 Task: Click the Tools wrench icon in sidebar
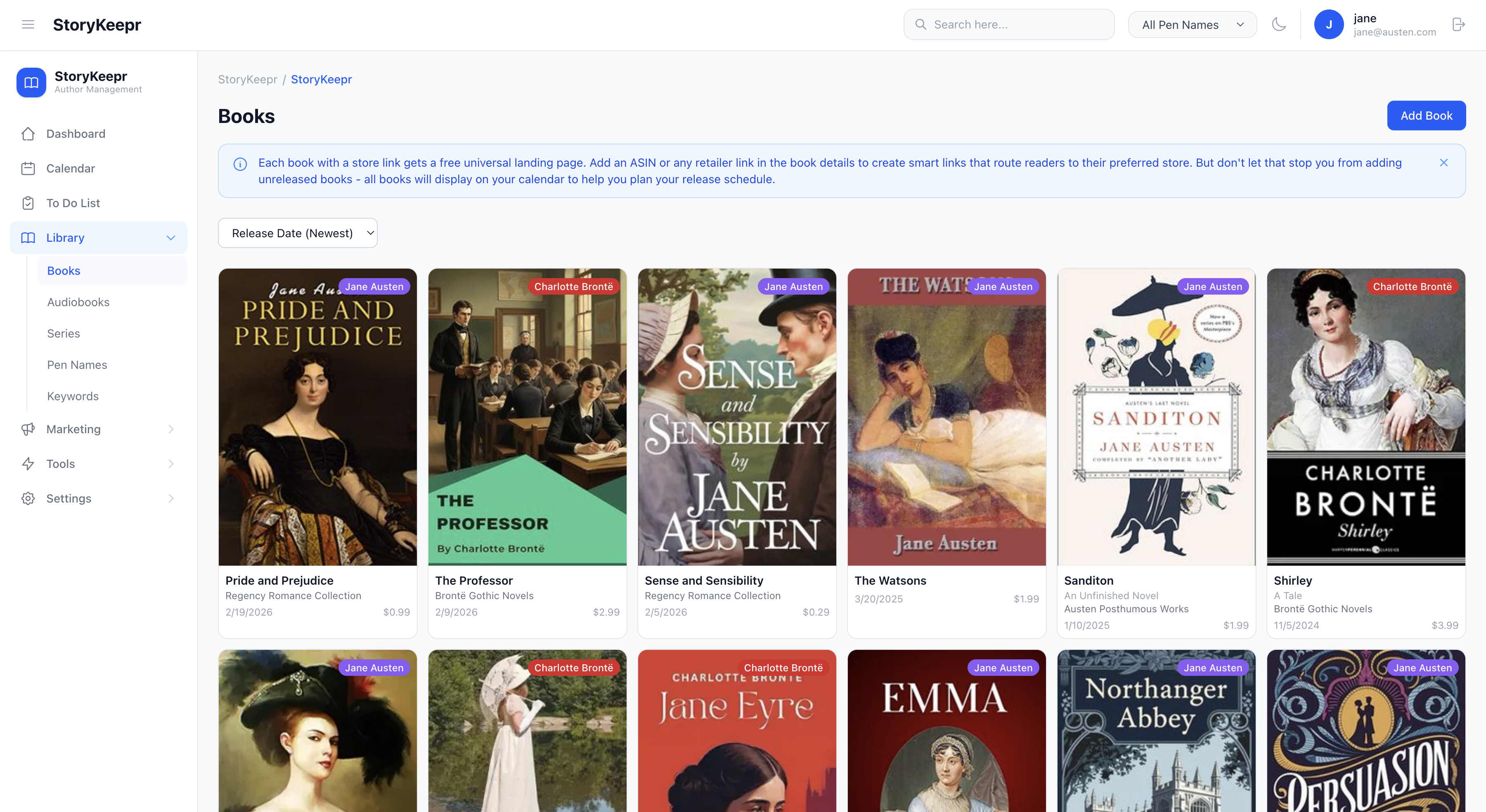click(29, 463)
